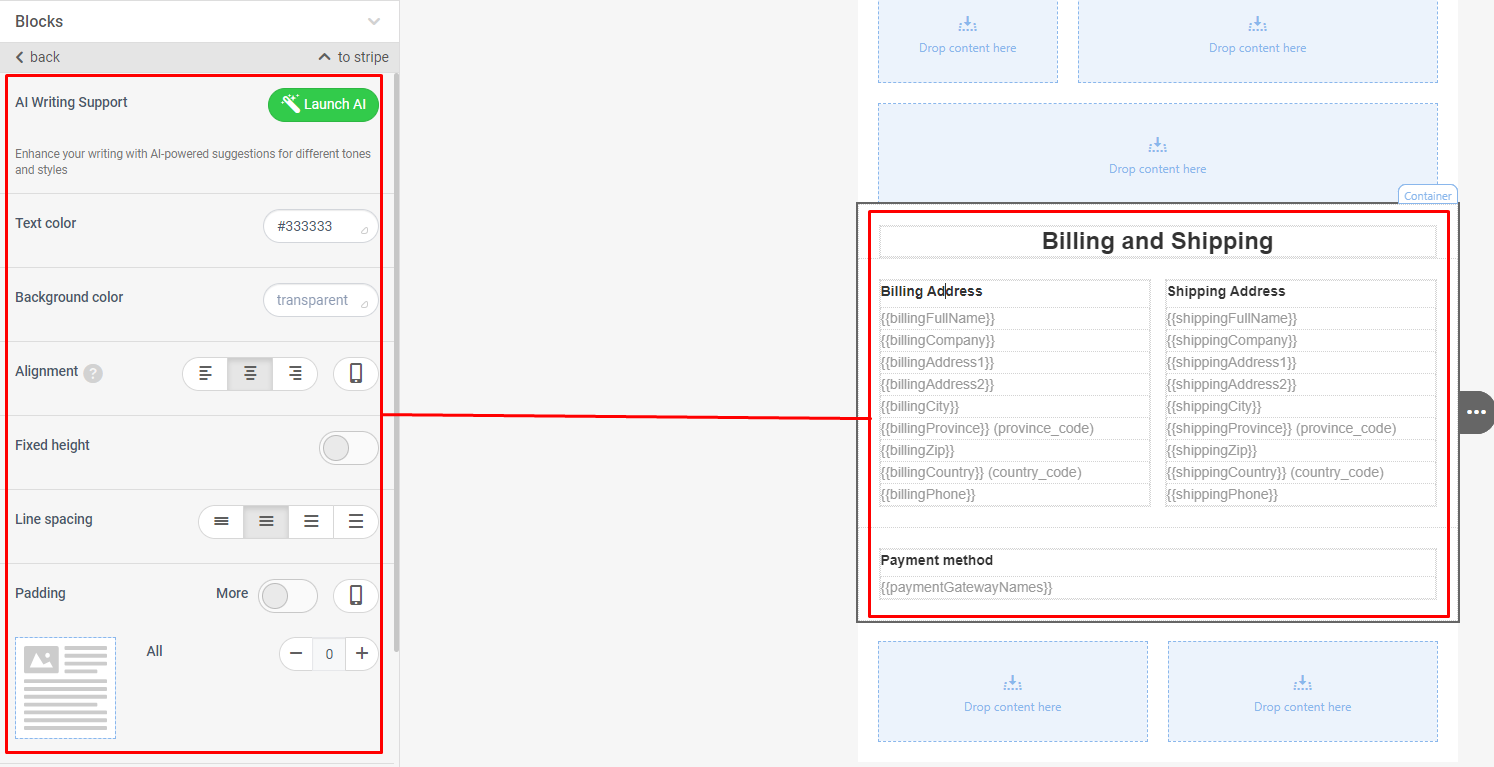The height and width of the screenshot is (767, 1494).
Task: Select the tightest line spacing option
Action: (x=221, y=522)
